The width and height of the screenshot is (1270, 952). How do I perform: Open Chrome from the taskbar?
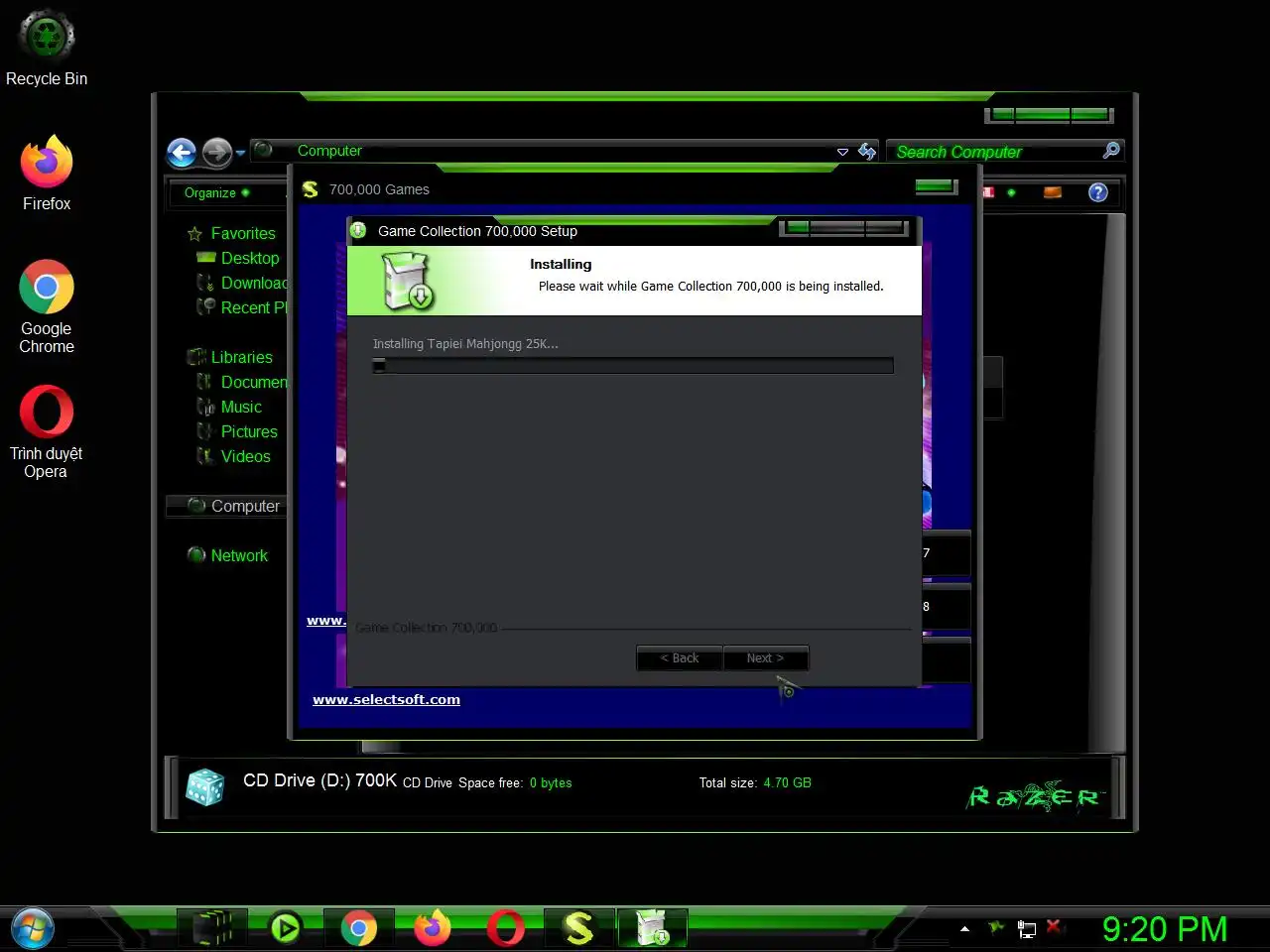tap(359, 928)
